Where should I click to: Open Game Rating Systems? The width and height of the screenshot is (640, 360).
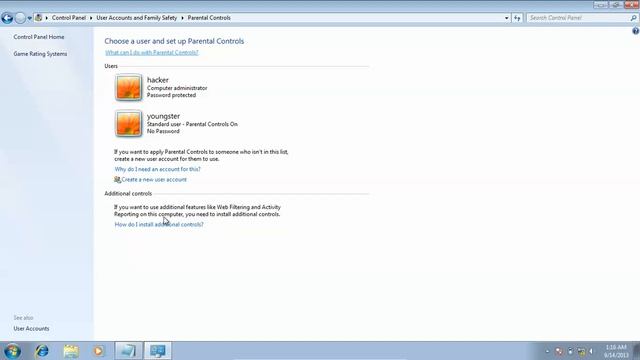40,54
